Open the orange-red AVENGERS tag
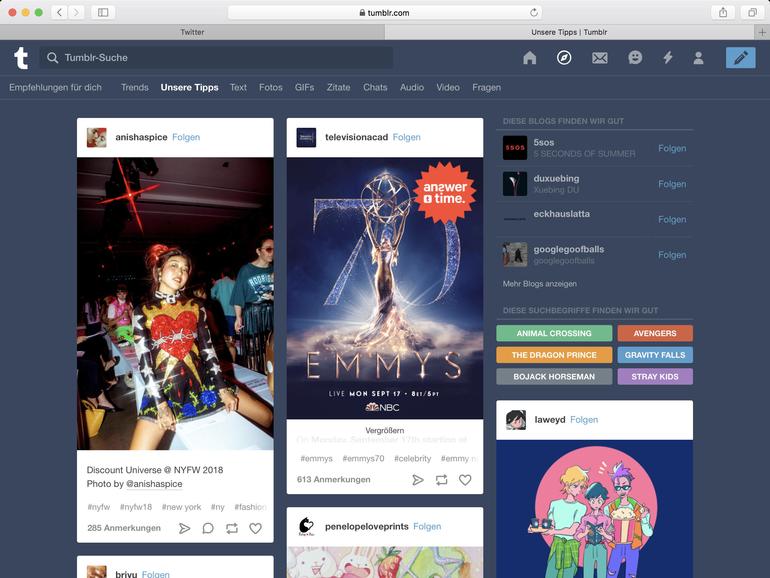Viewport: 770px width, 578px height. coord(655,333)
